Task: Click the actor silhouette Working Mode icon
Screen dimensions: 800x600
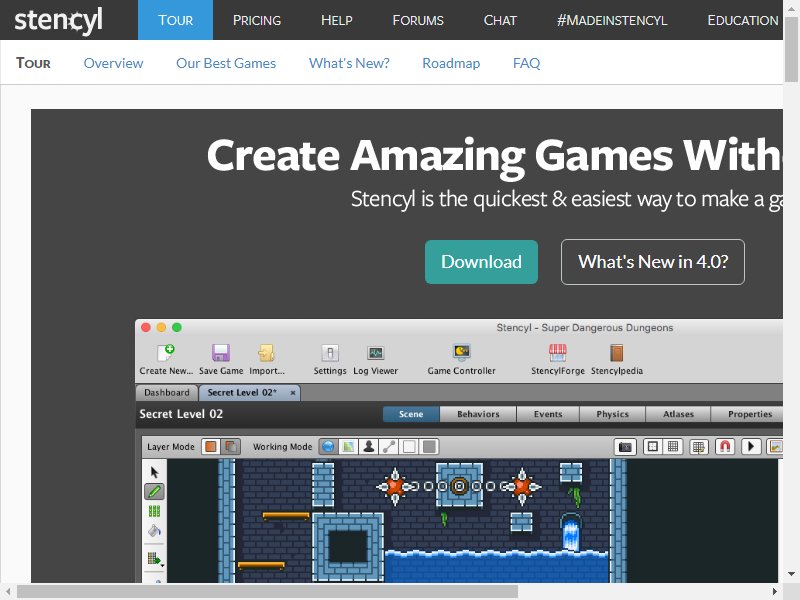Action: 368,447
